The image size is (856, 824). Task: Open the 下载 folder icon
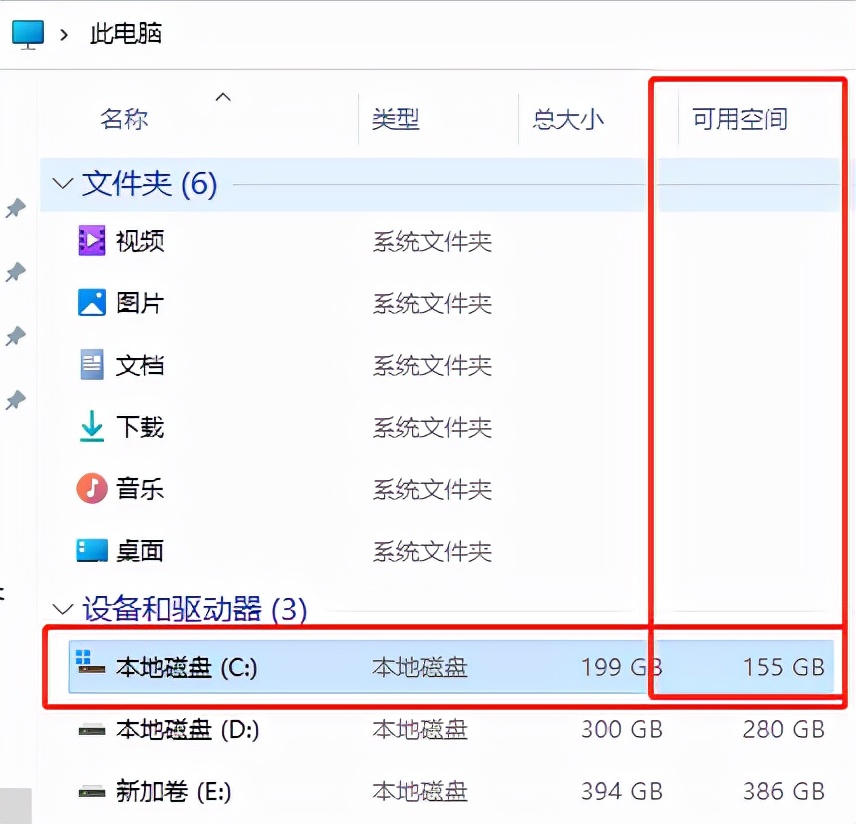point(93,427)
